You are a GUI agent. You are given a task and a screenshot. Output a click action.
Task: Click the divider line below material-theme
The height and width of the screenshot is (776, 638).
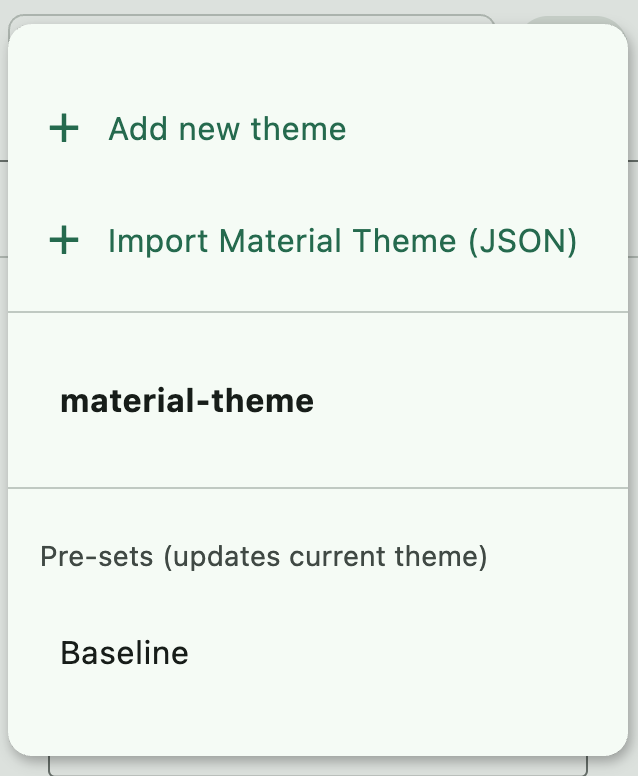(x=318, y=488)
